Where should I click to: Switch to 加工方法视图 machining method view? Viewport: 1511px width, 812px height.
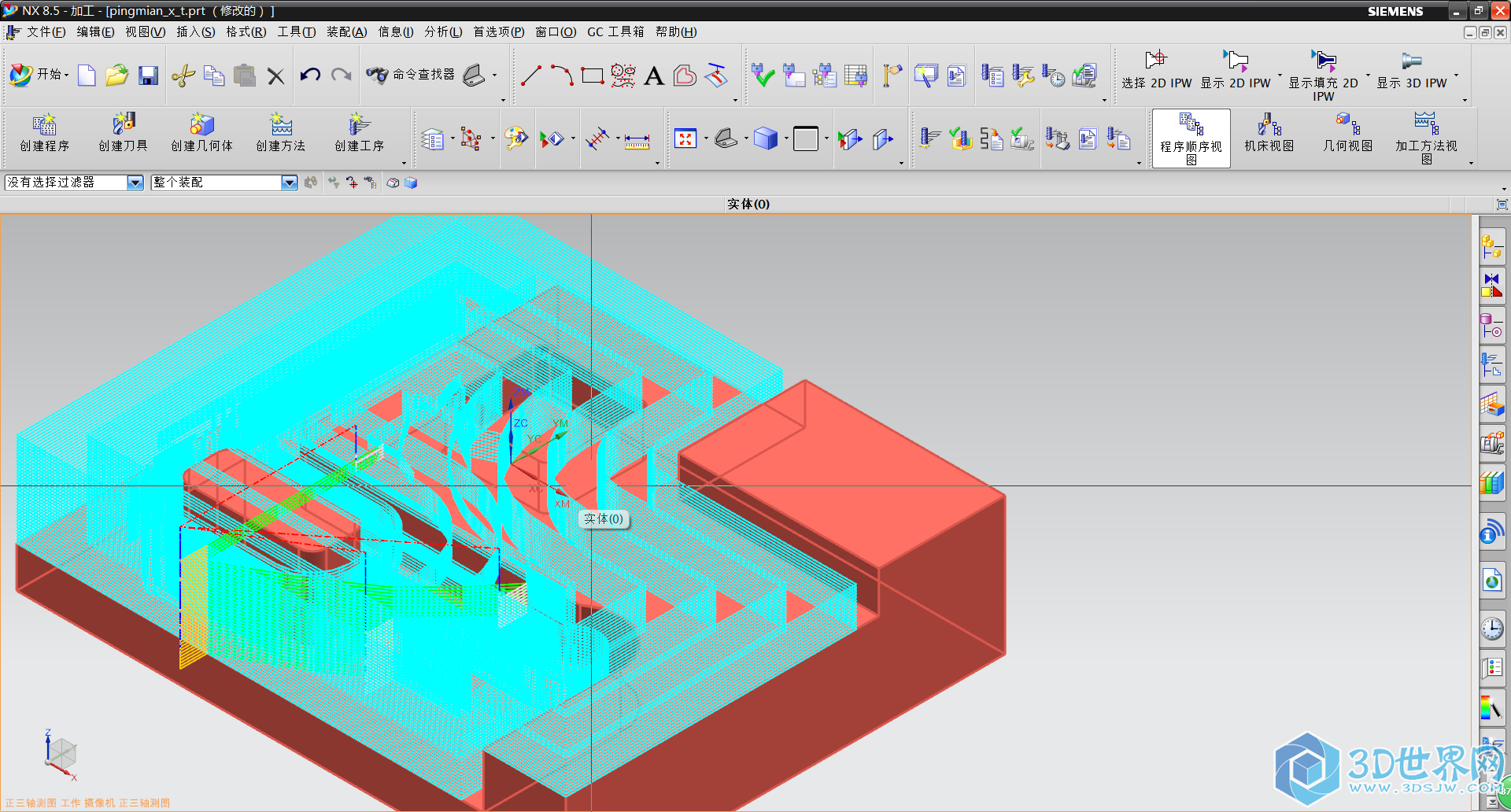pyautogui.click(x=1426, y=138)
